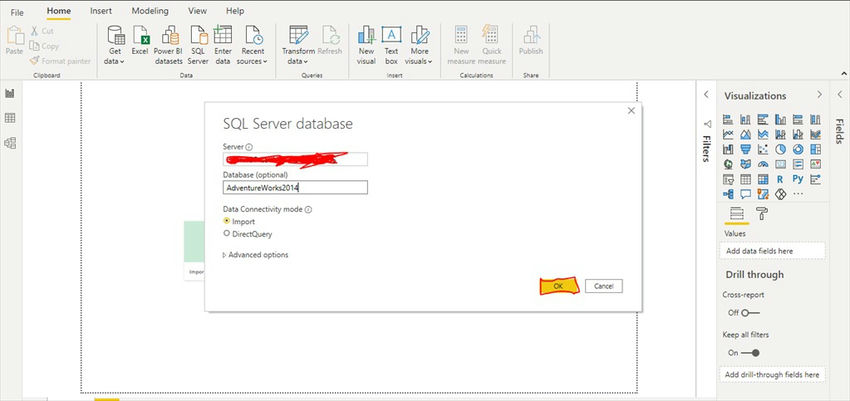The image size is (850, 401).
Task: Switch to the Modeling ribbon tab
Action: [x=150, y=11]
